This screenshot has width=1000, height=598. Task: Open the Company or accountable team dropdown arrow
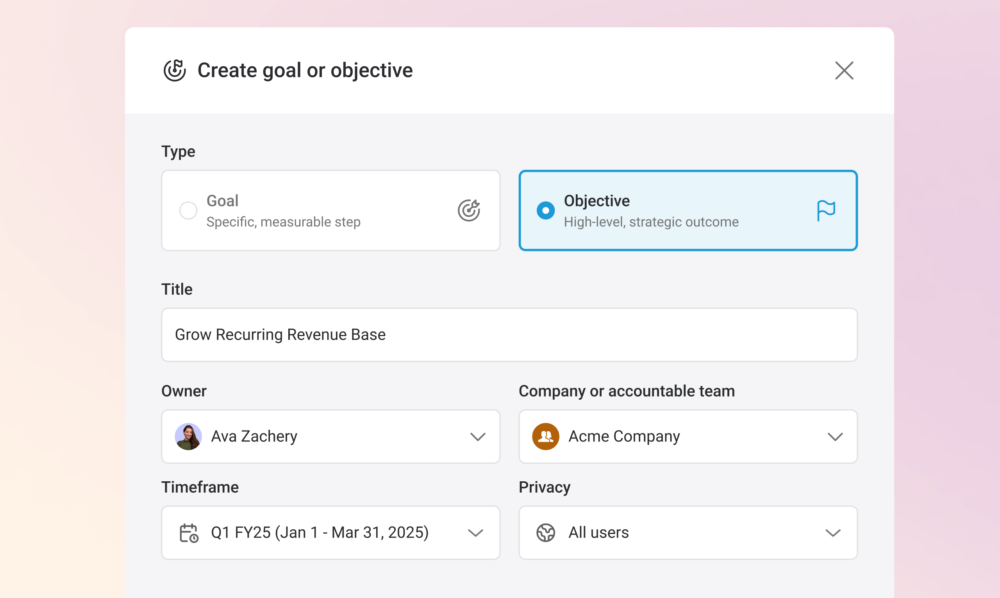835,437
